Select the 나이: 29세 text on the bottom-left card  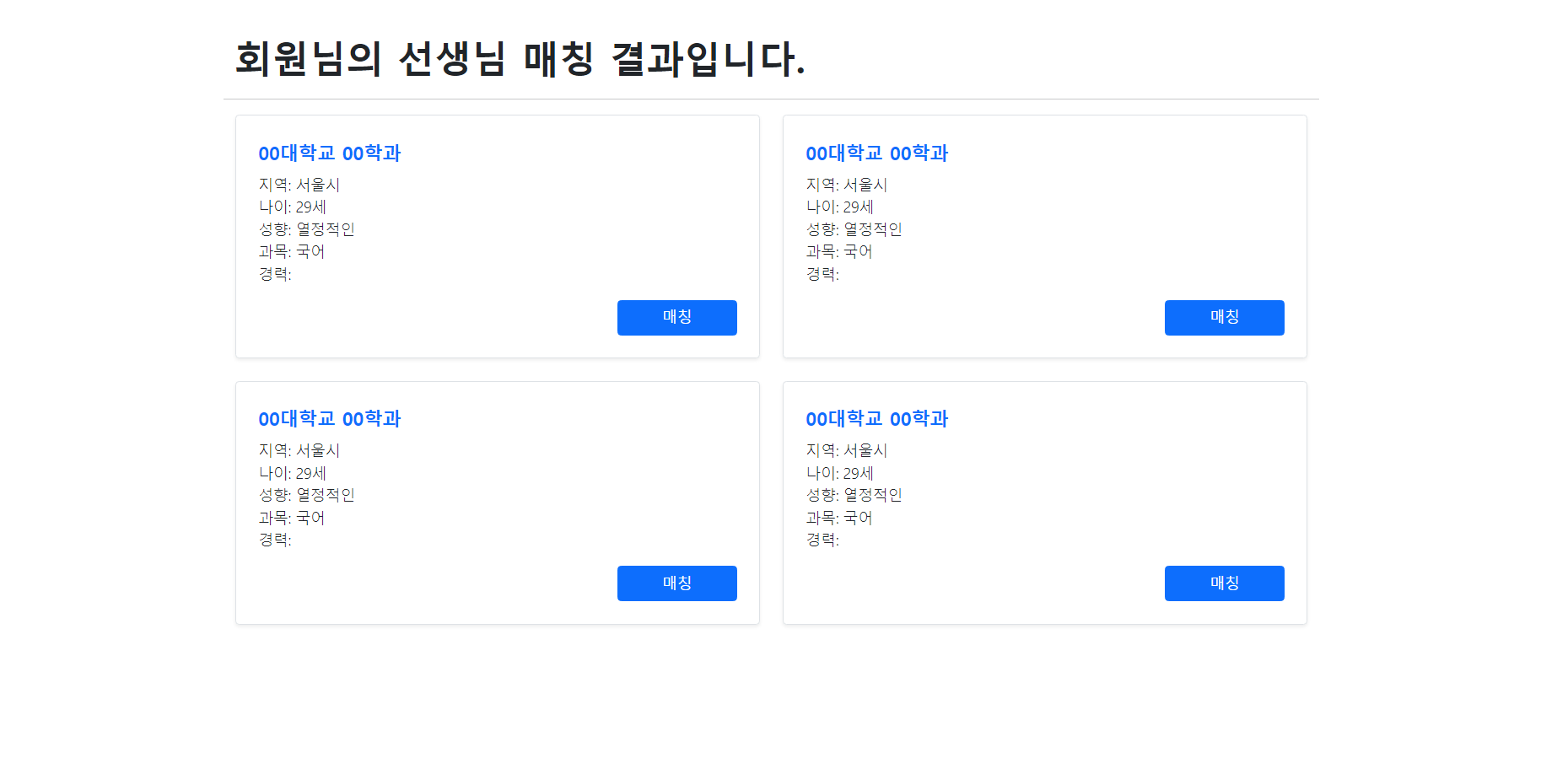pyautogui.click(x=292, y=472)
